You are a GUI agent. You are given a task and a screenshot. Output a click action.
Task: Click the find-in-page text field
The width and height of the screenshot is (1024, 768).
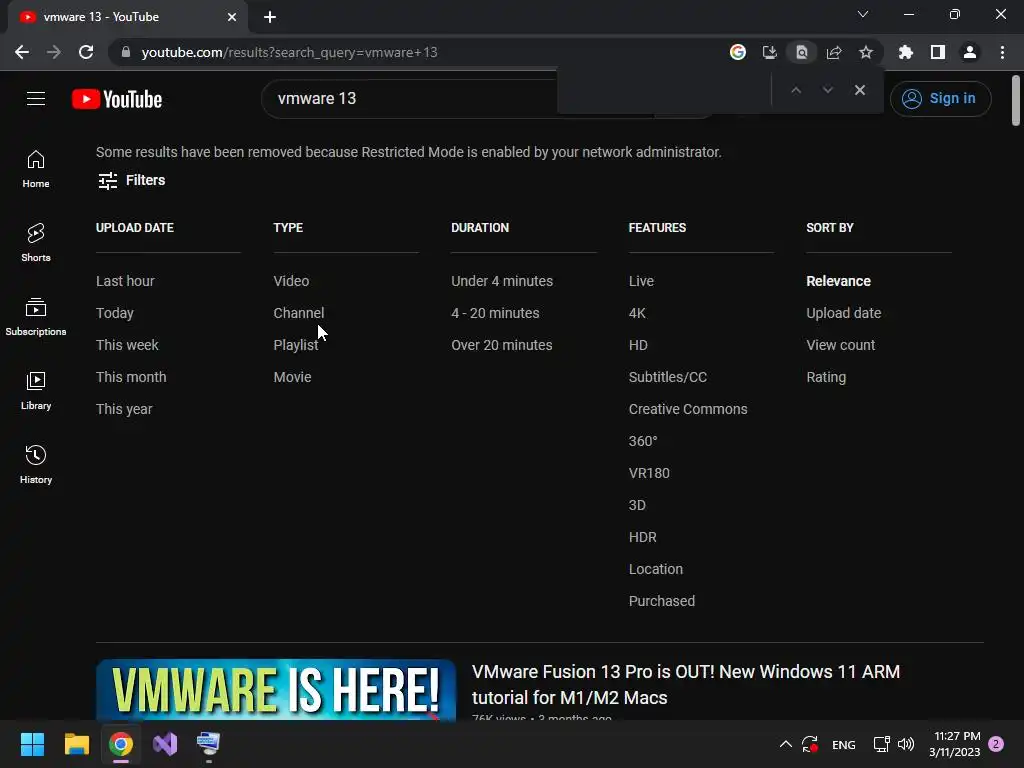tap(665, 90)
